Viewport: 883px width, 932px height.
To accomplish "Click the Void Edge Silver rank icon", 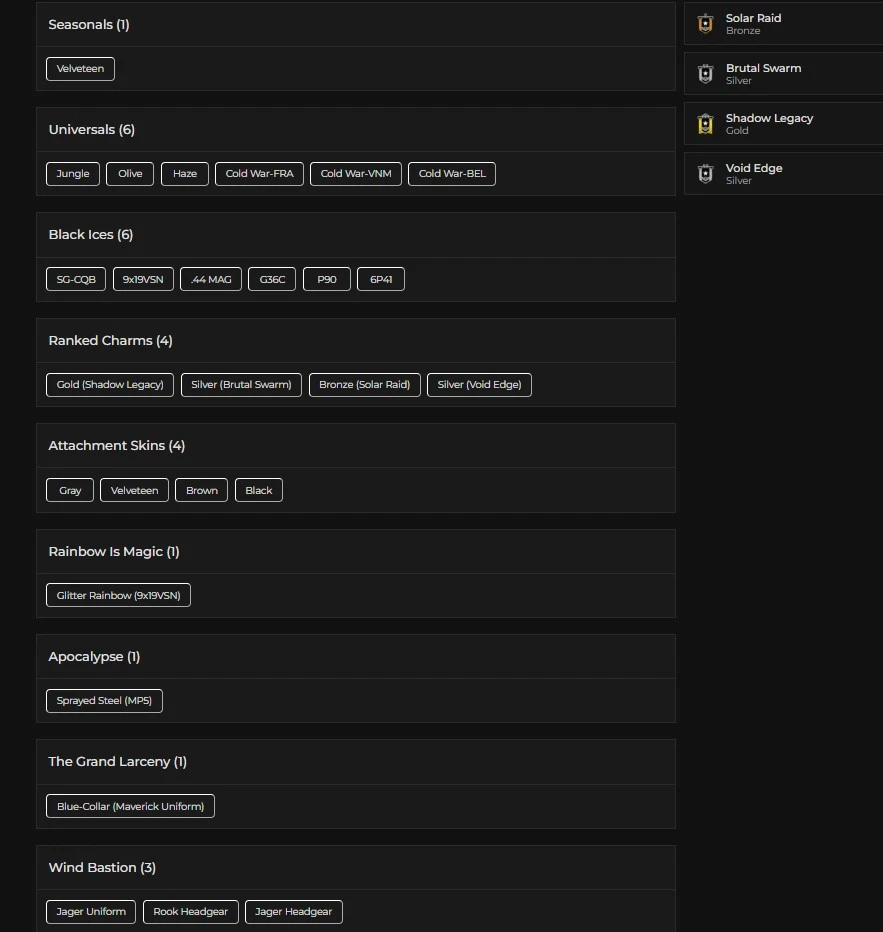I will pyautogui.click(x=705, y=174).
